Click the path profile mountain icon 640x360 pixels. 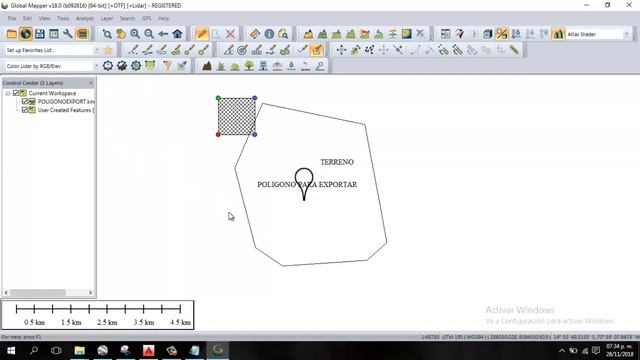[308, 34]
